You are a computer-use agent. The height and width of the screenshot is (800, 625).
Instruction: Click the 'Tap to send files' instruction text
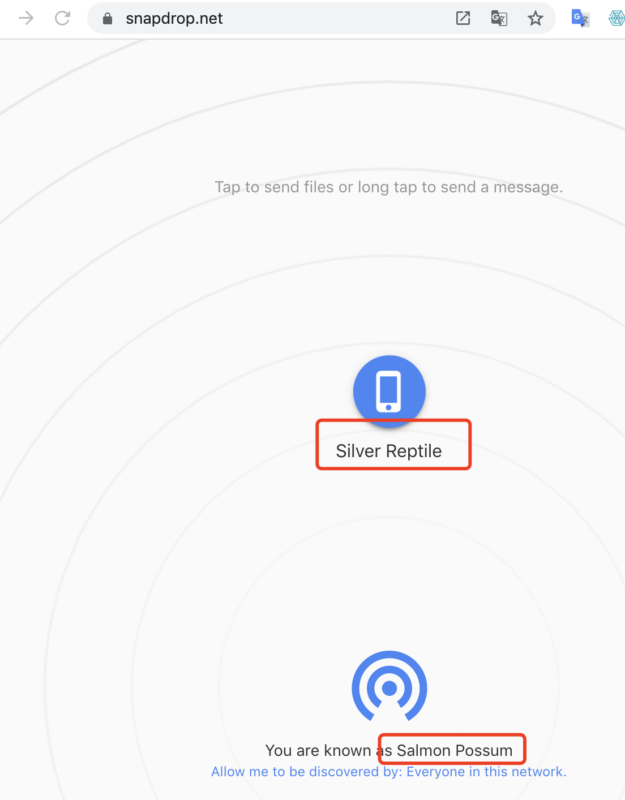point(389,187)
